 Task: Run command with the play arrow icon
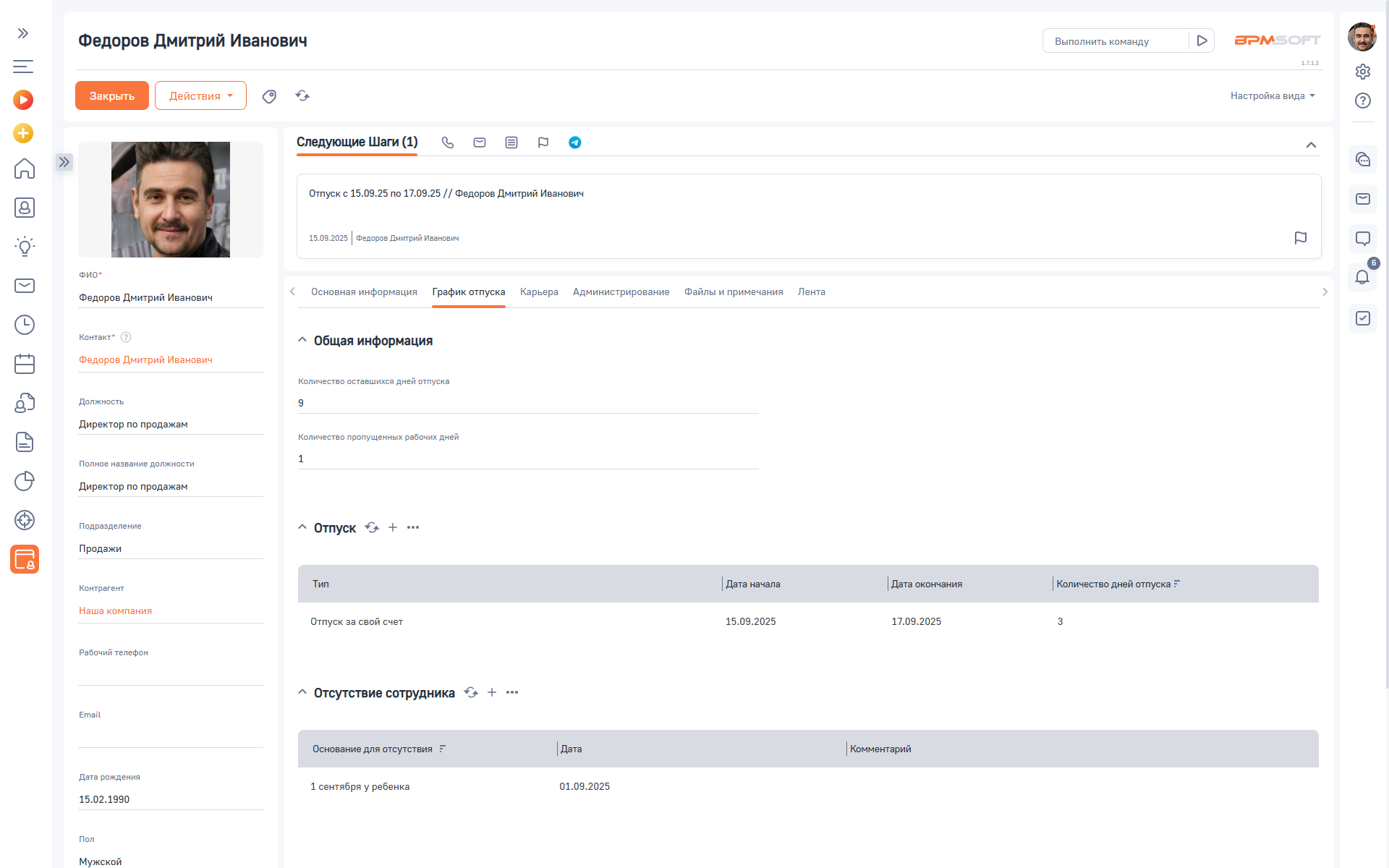(1202, 41)
